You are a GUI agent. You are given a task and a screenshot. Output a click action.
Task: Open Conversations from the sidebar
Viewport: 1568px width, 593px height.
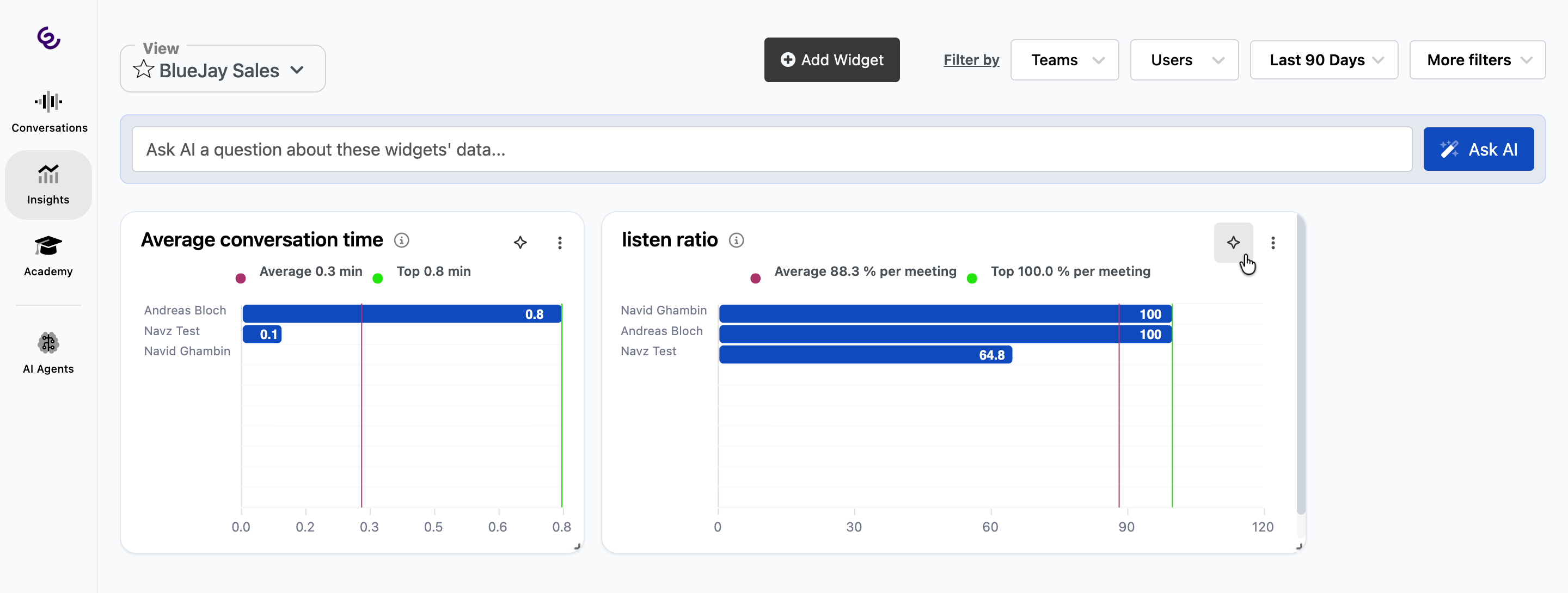coord(48,112)
